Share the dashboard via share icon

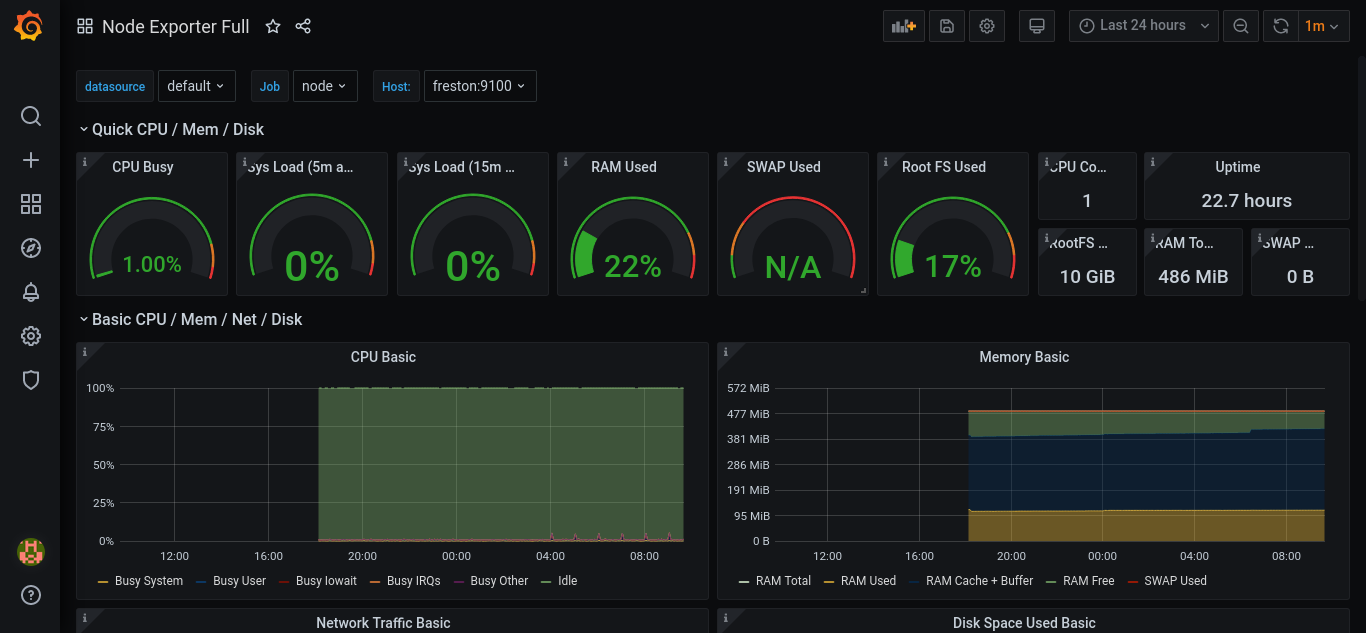304,27
